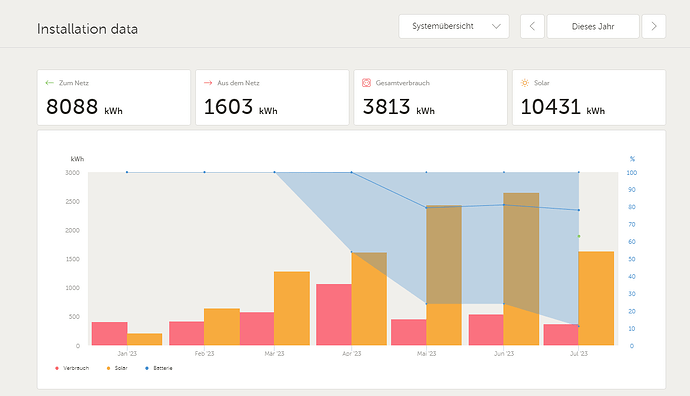Click the Feb '23 axis label

(x=204, y=353)
